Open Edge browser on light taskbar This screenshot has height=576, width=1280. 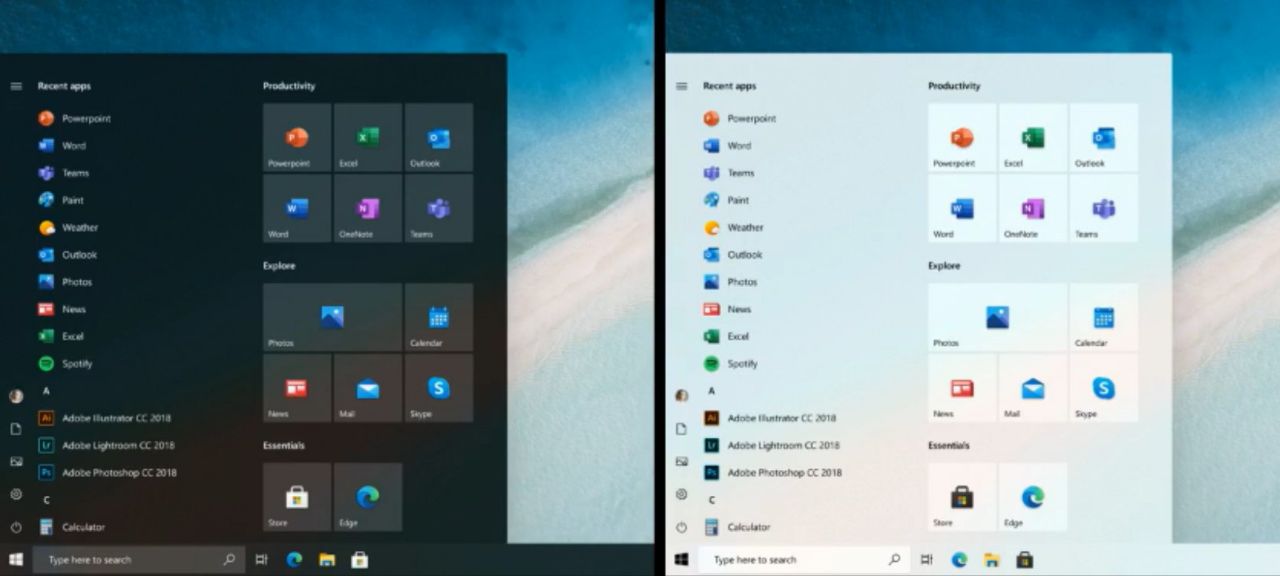pos(959,560)
